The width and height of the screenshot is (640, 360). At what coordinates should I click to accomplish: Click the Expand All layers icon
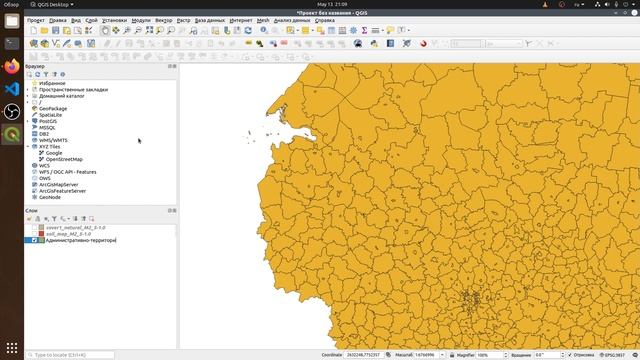[x=76, y=219]
